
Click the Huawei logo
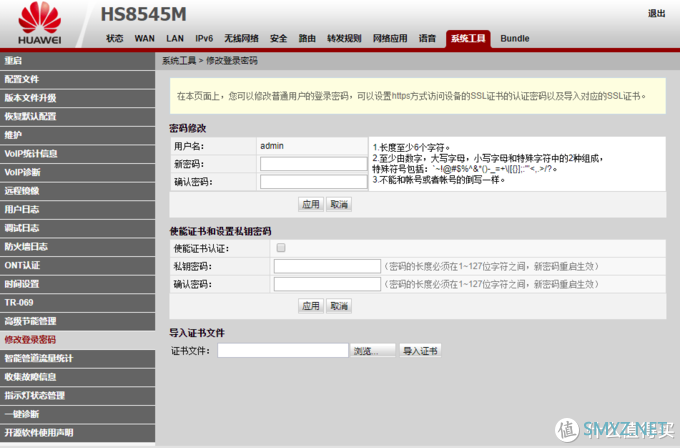pyautogui.click(x=40, y=23)
